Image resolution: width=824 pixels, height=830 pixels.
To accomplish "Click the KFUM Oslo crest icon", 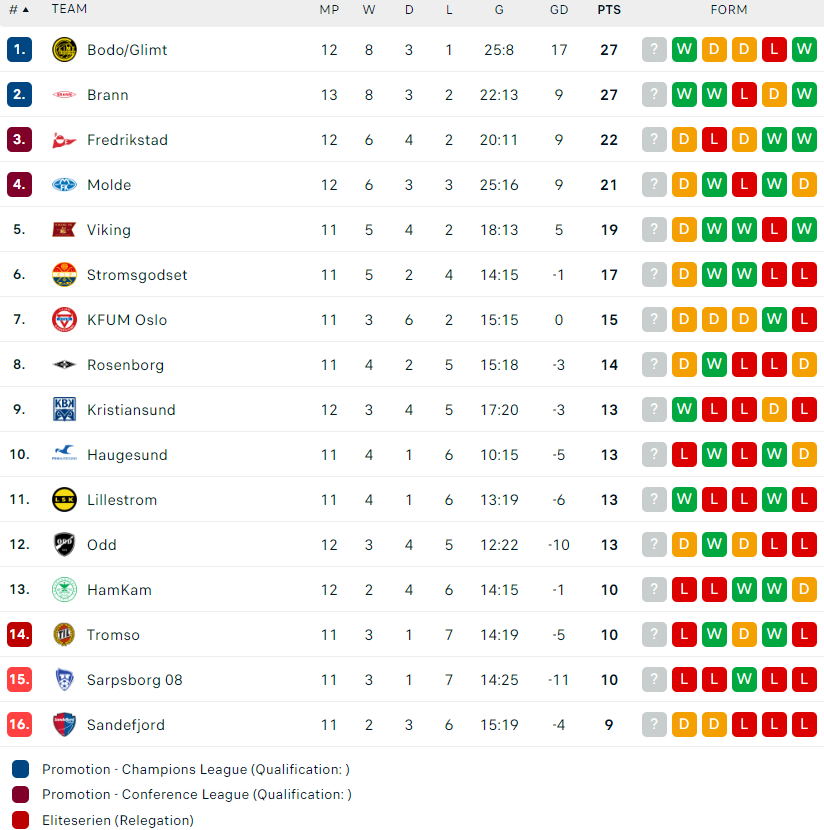I will click(x=64, y=320).
